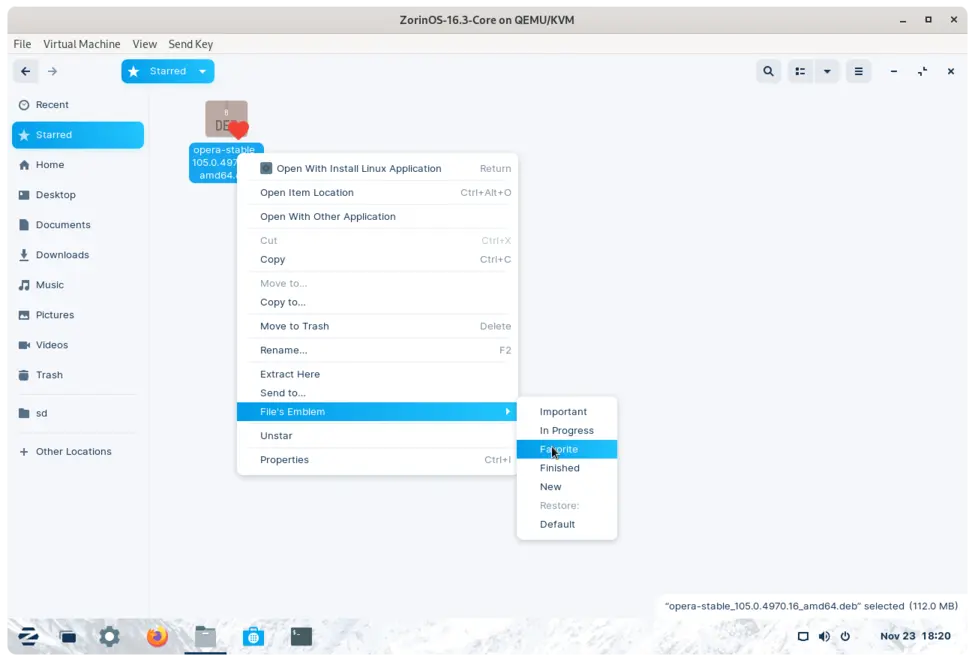The height and width of the screenshot is (662, 975).
Task: Browse Other Locations in sidebar
Action: [x=78, y=451]
